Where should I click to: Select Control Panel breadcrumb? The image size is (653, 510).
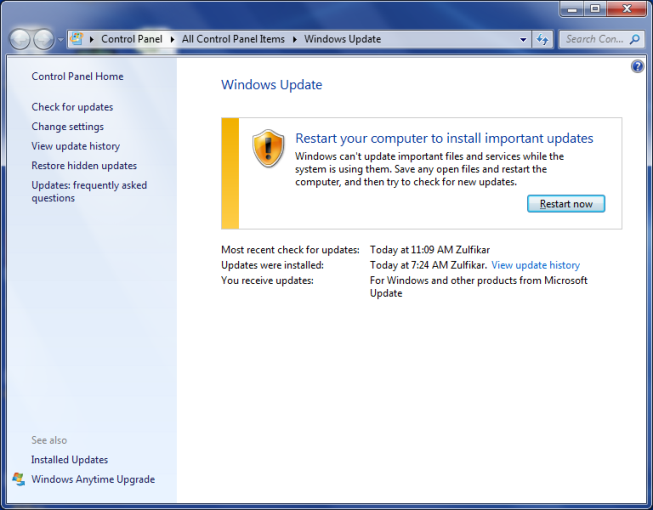(132, 39)
